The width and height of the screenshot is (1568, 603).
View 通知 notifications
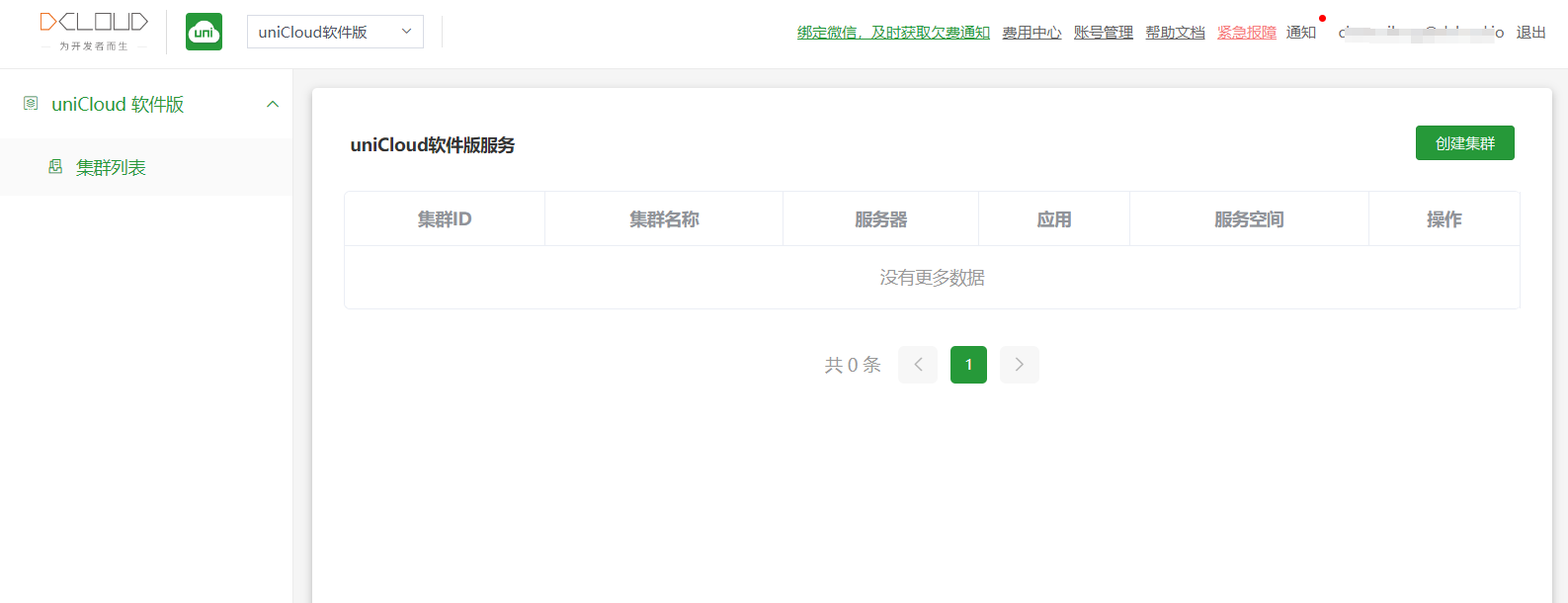[x=1301, y=33]
